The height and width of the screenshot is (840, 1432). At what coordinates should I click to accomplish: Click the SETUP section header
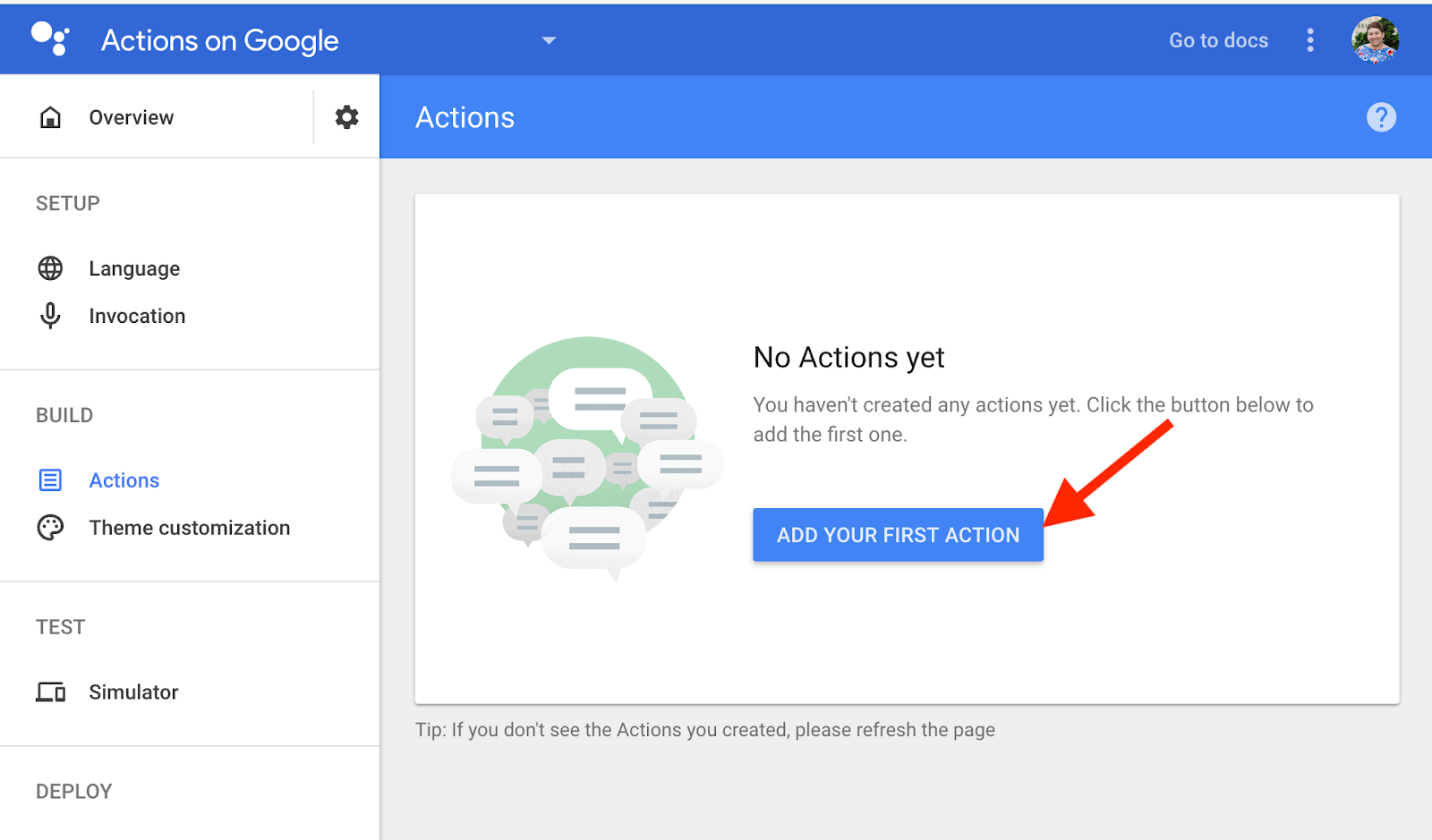pyautogui.click(x=68, y=203)
